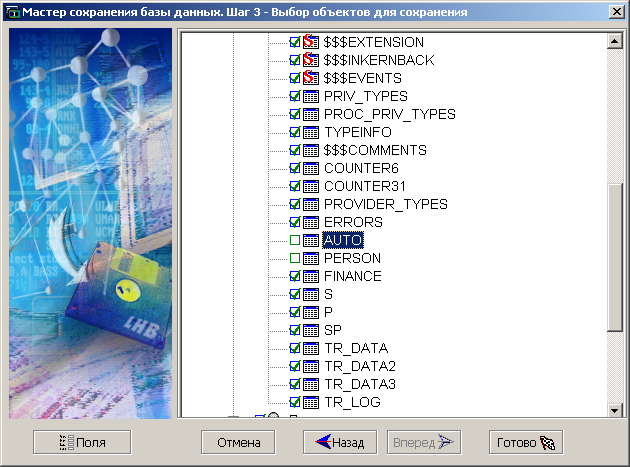This screenshot has width=630, height=467.
Task: Check the PERSON table checkbox
Action: (x=294, y=258)
